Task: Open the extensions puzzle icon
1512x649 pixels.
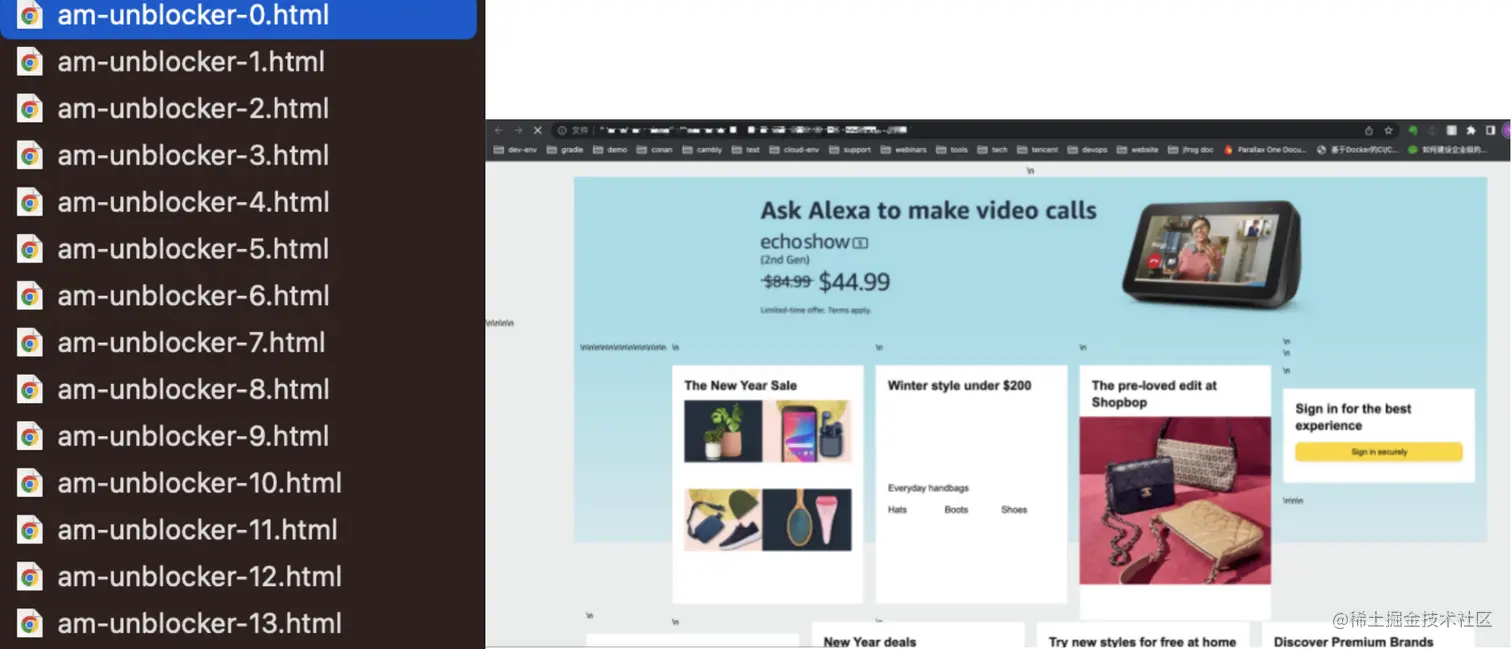Action: 1471,131
